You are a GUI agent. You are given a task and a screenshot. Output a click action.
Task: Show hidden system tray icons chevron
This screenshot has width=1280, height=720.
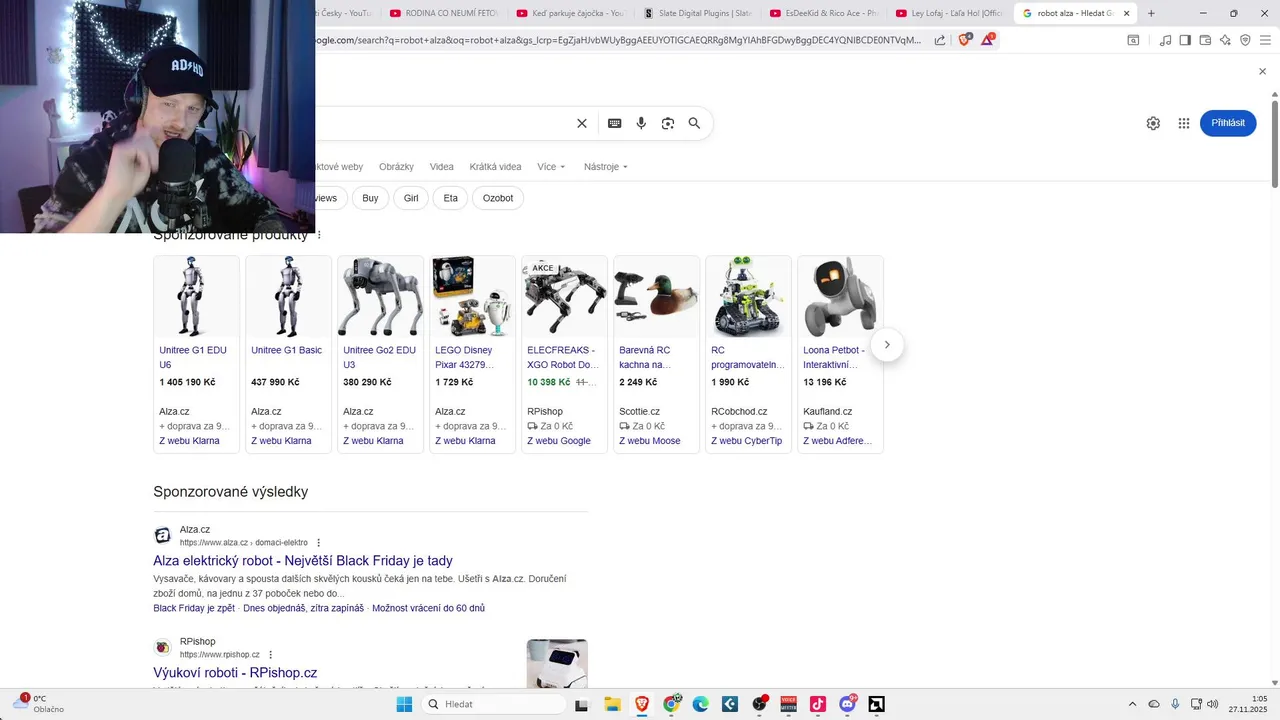(x=1132, y=704)
